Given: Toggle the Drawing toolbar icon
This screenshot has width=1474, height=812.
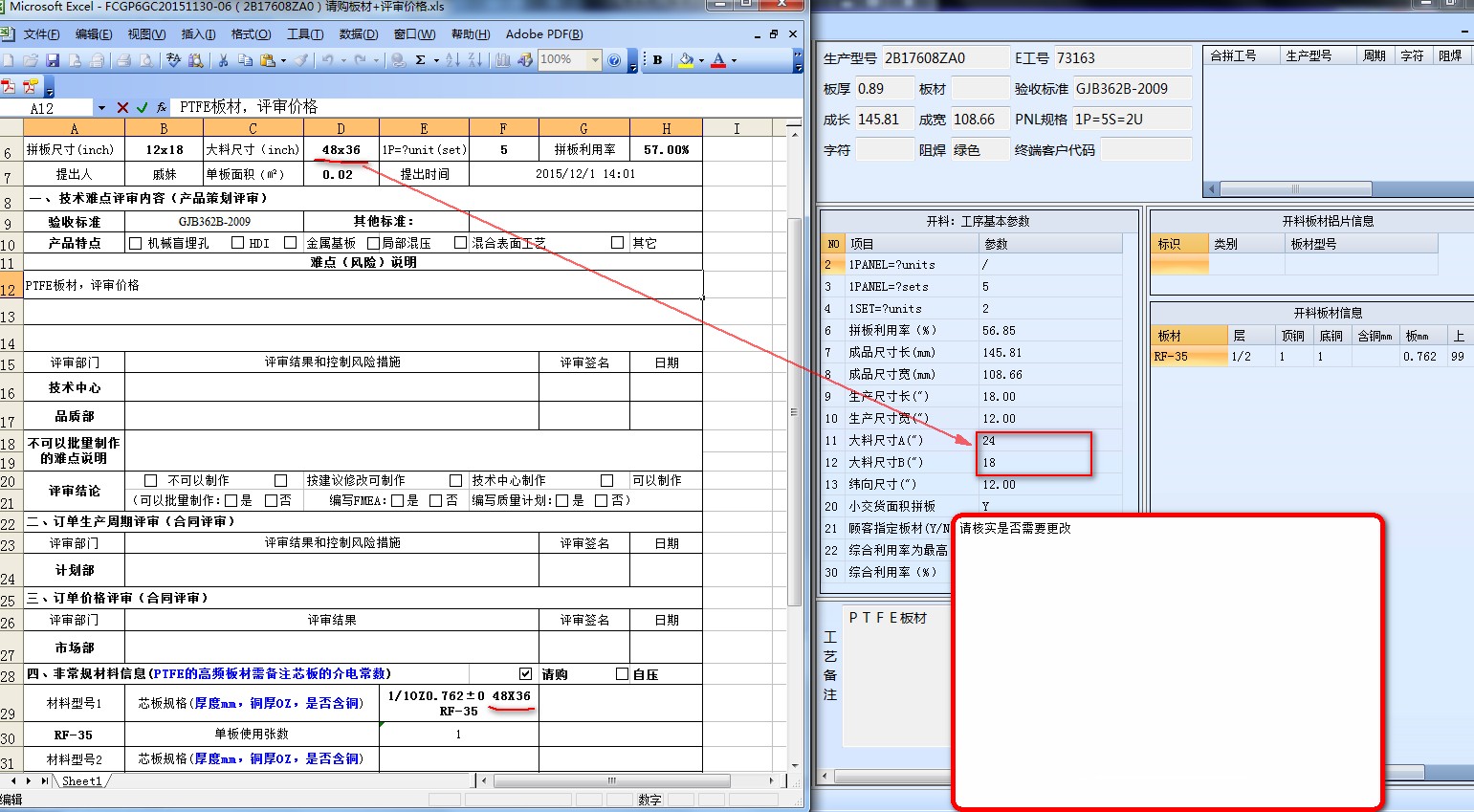Looking at the screenshot, I should [525, 60].
